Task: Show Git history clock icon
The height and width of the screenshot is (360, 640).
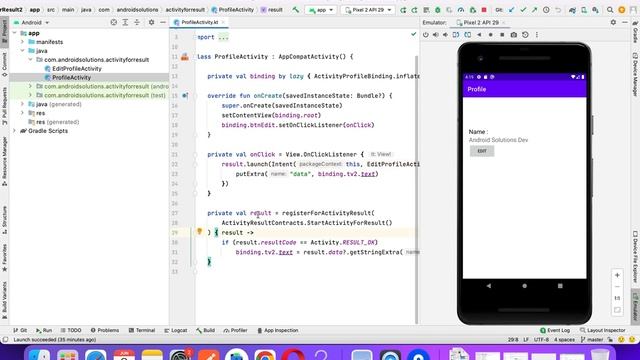Action: pyautogui.click(x=546, y=10)
